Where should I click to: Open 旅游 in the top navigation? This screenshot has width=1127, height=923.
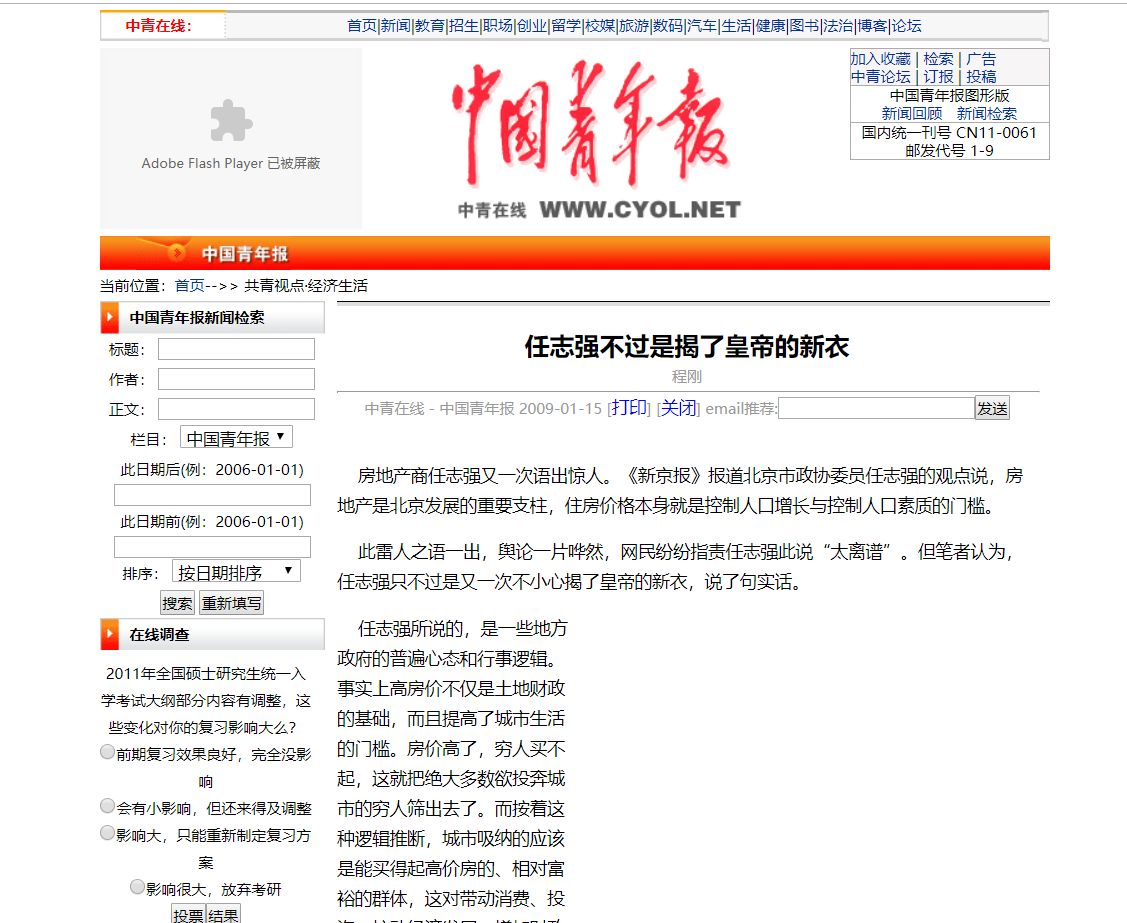[634, 26]
